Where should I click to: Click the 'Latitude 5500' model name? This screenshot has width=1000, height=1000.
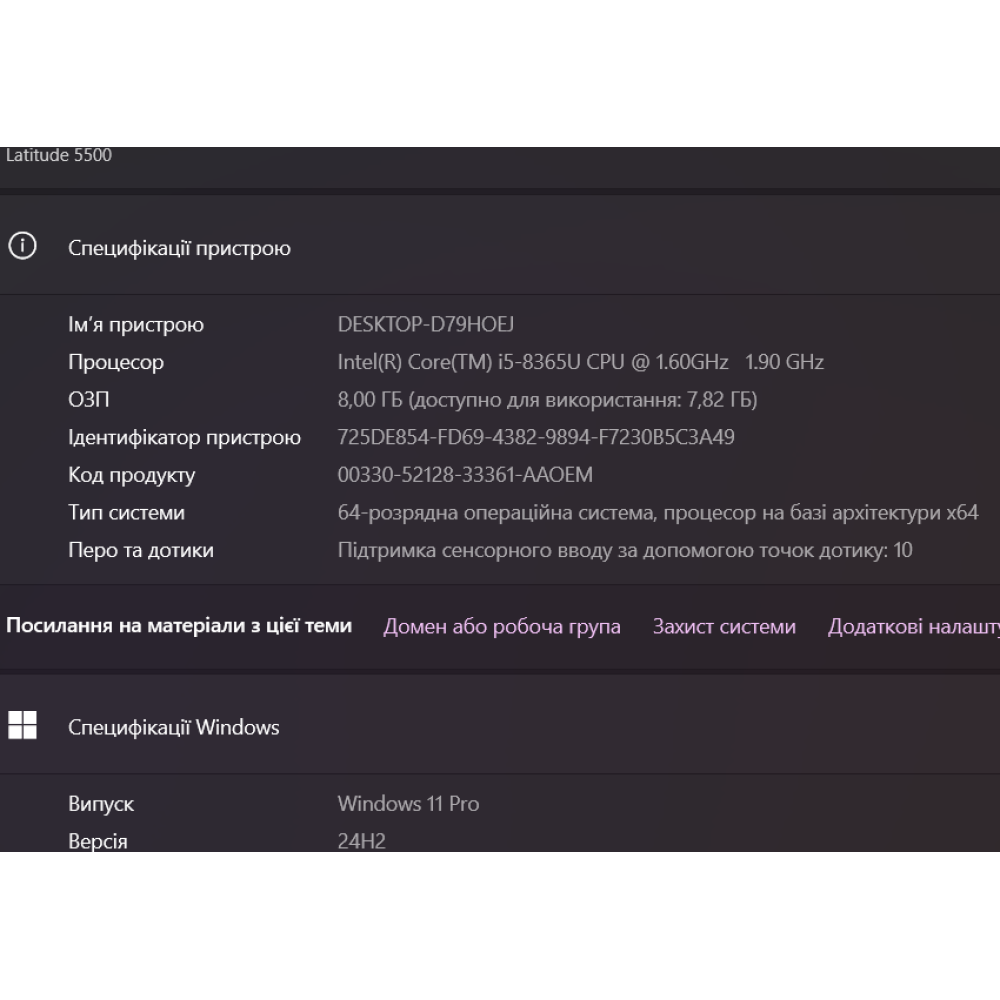pyautogui.click(x=59, y=155)
